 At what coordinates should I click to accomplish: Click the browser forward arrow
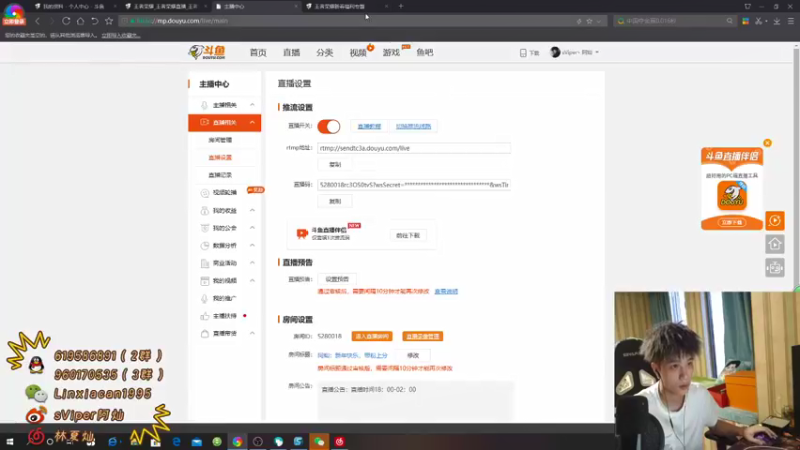click(x=52, y=21)
